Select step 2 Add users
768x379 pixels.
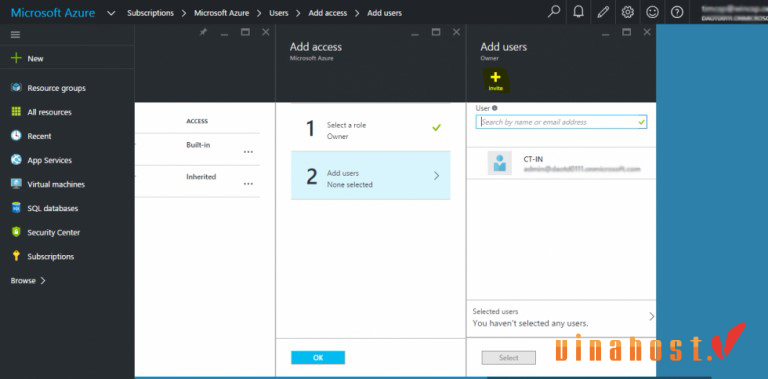coord(371,175)
